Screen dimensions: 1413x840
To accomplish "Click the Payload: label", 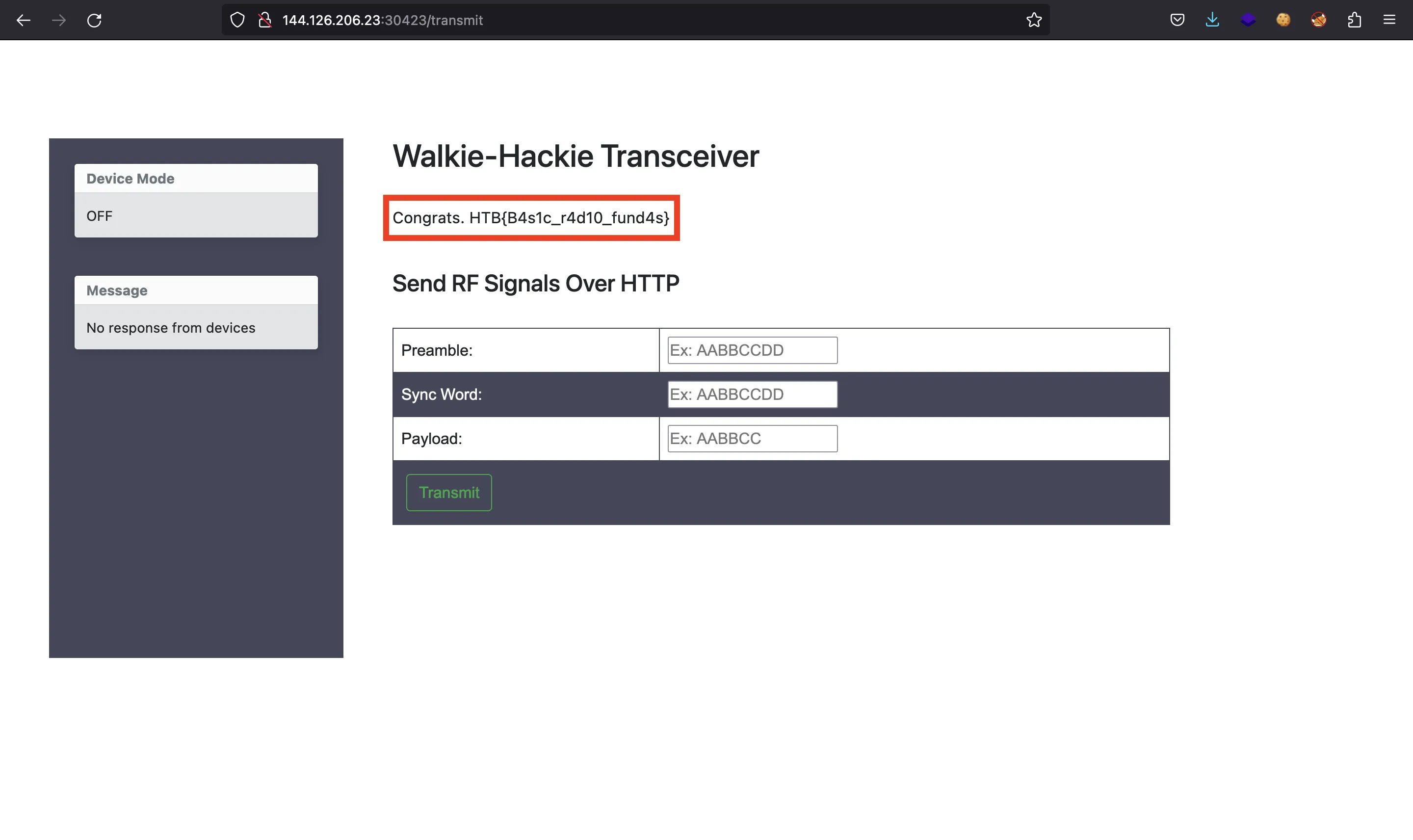I will [x=431, y=439].
